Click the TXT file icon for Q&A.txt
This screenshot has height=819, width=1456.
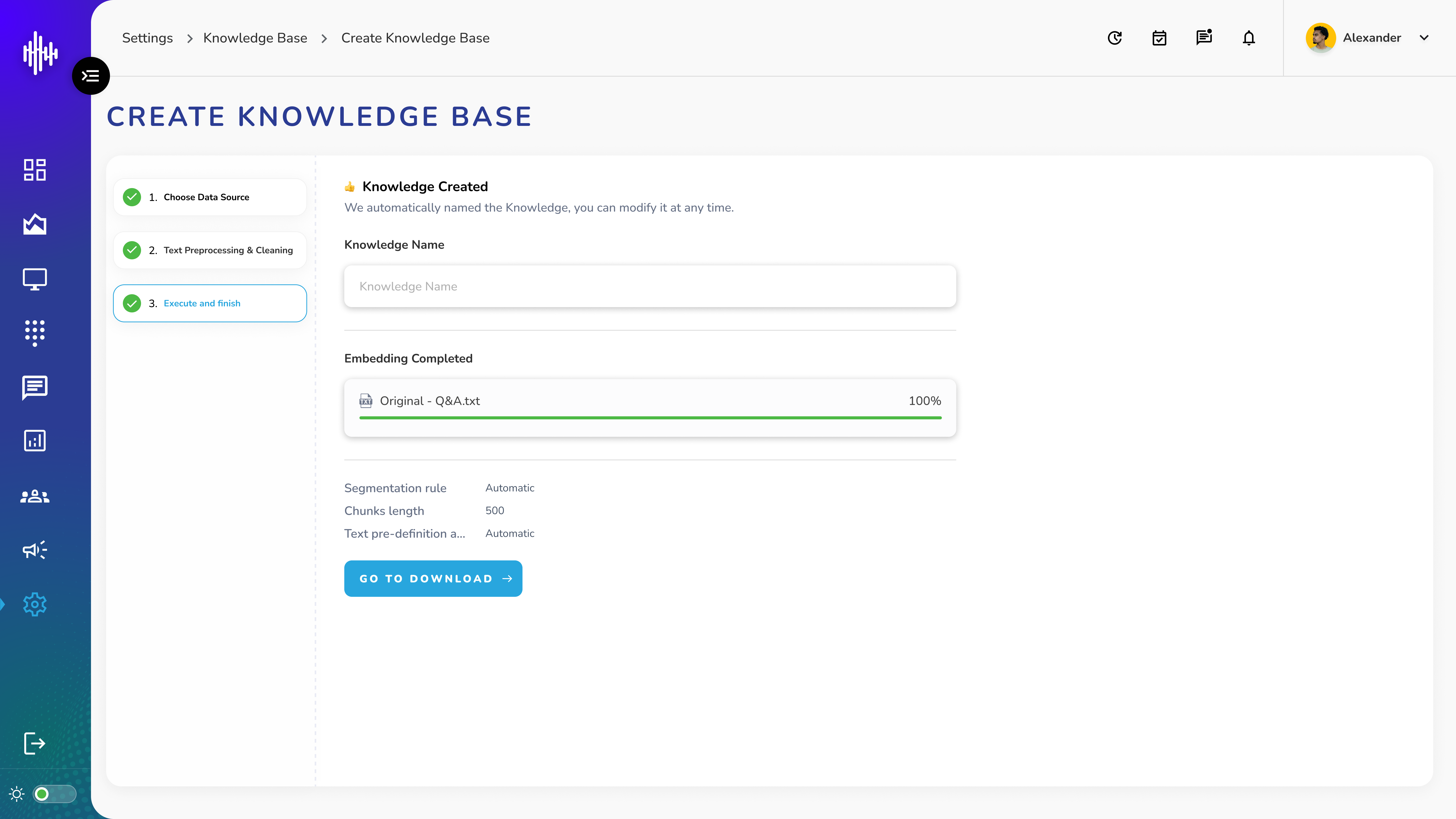[x=366, y=401]
